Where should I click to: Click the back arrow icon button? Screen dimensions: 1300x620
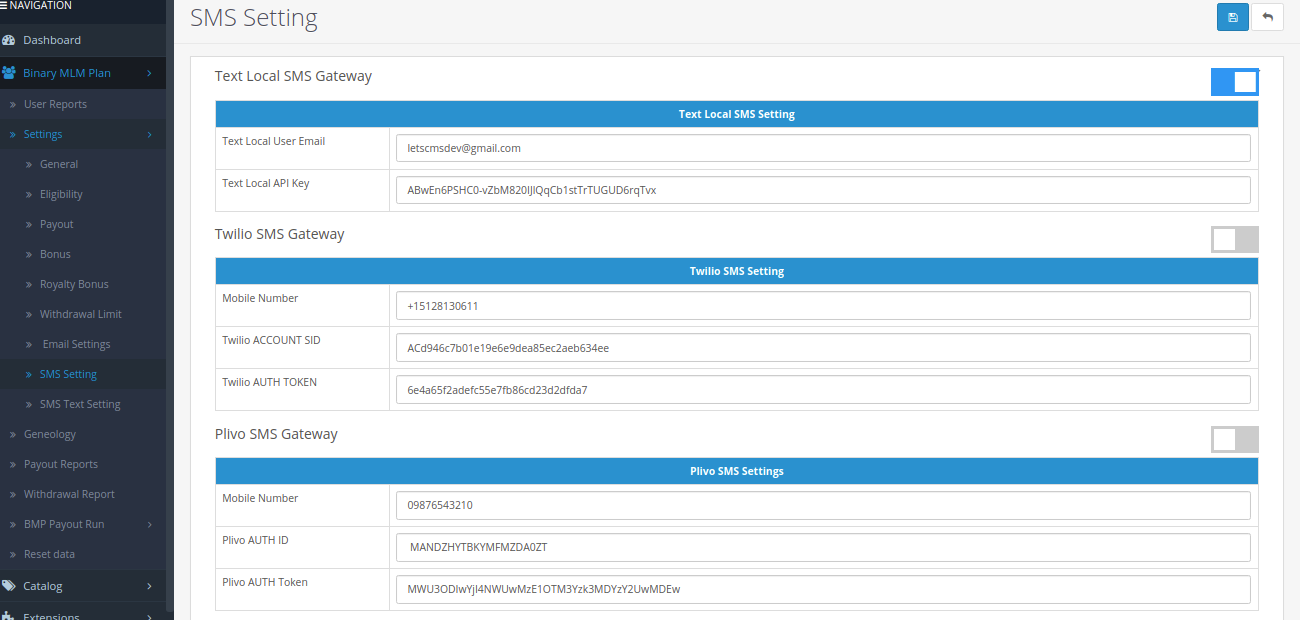pyautogui.click(x=1268, y=17)
